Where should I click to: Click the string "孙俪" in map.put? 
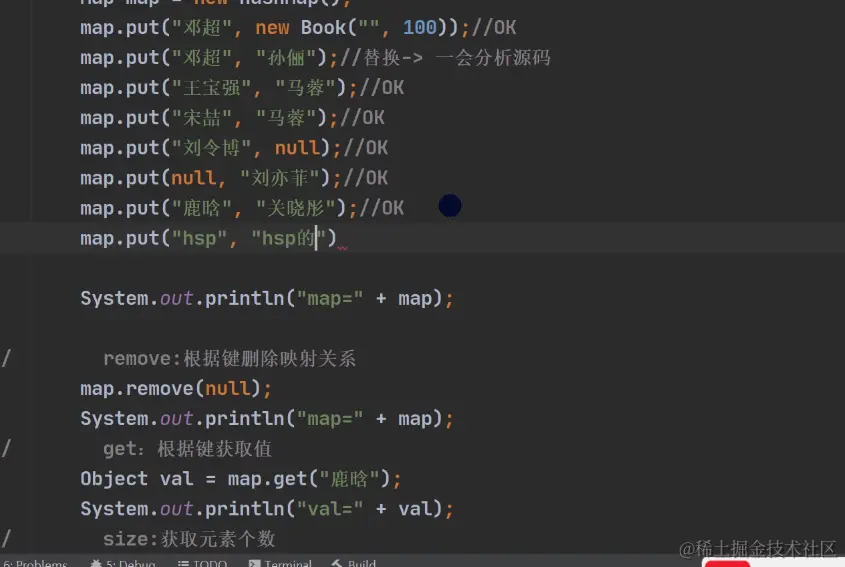286,58
